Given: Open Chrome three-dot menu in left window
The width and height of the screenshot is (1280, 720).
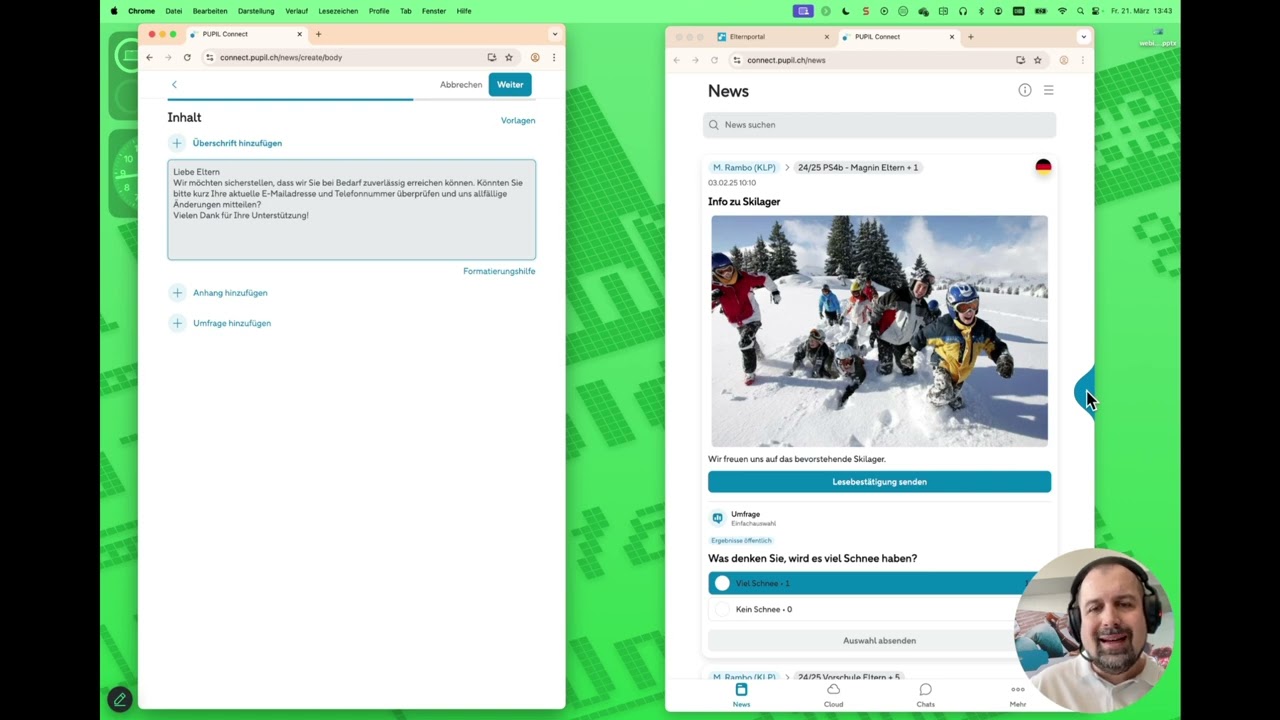Looking at the screenshot, I should tap(554, 58).
